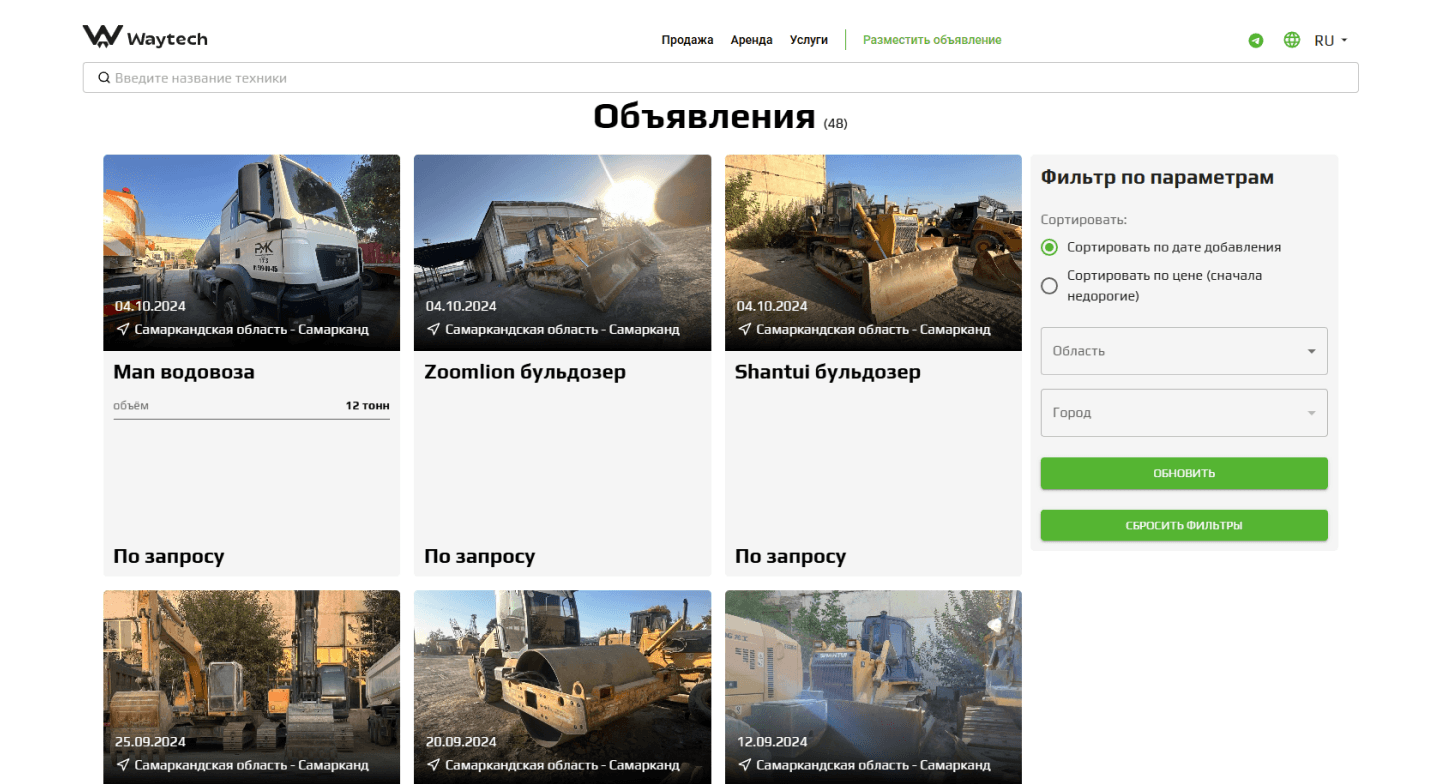The height and width of the screenshot is (784, 1440).
Task: Click the Сортировать: label
Action: (x=1084, y=219)
